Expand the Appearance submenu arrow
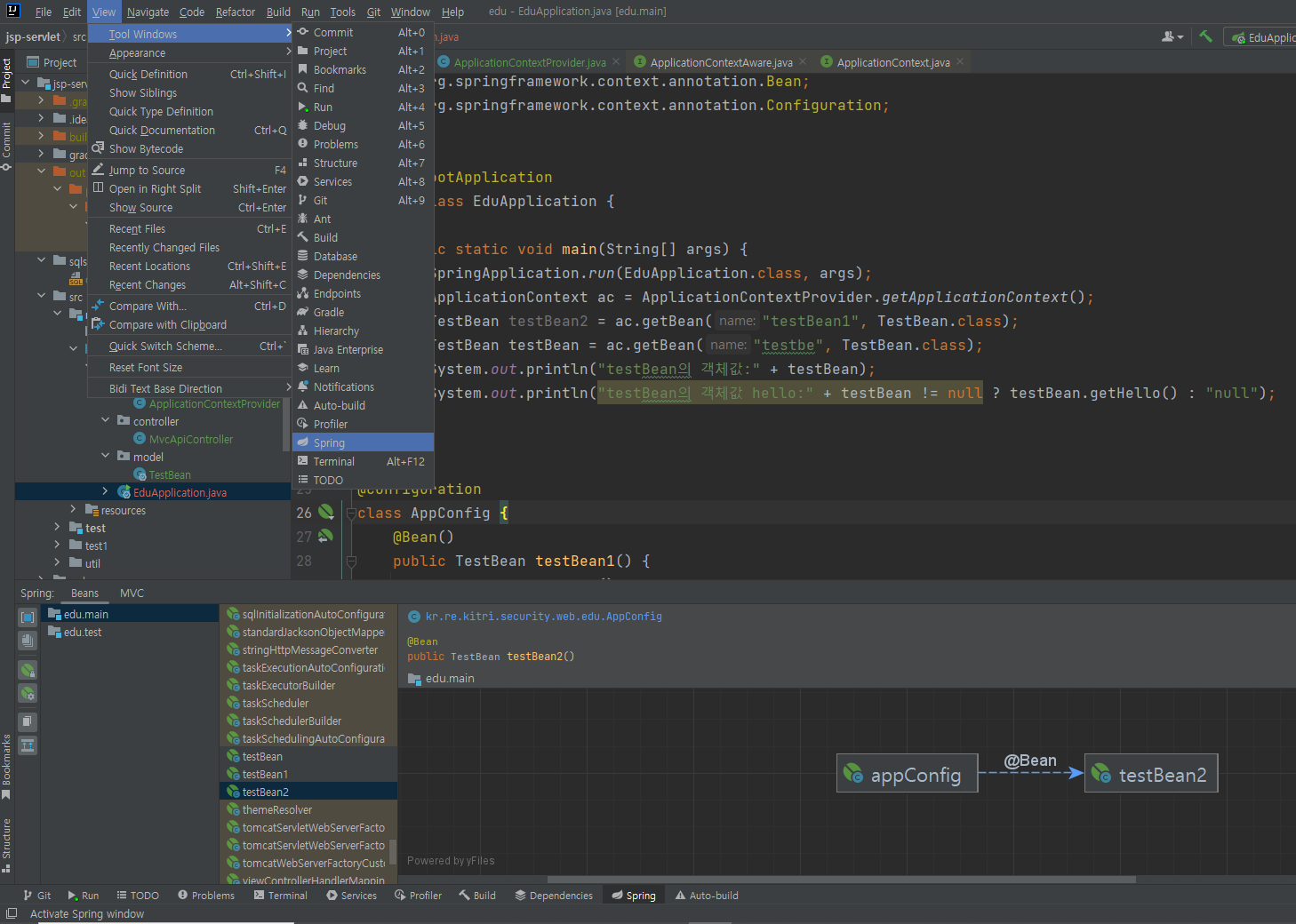Viewport: 1296px width, 924px height. 288,53
